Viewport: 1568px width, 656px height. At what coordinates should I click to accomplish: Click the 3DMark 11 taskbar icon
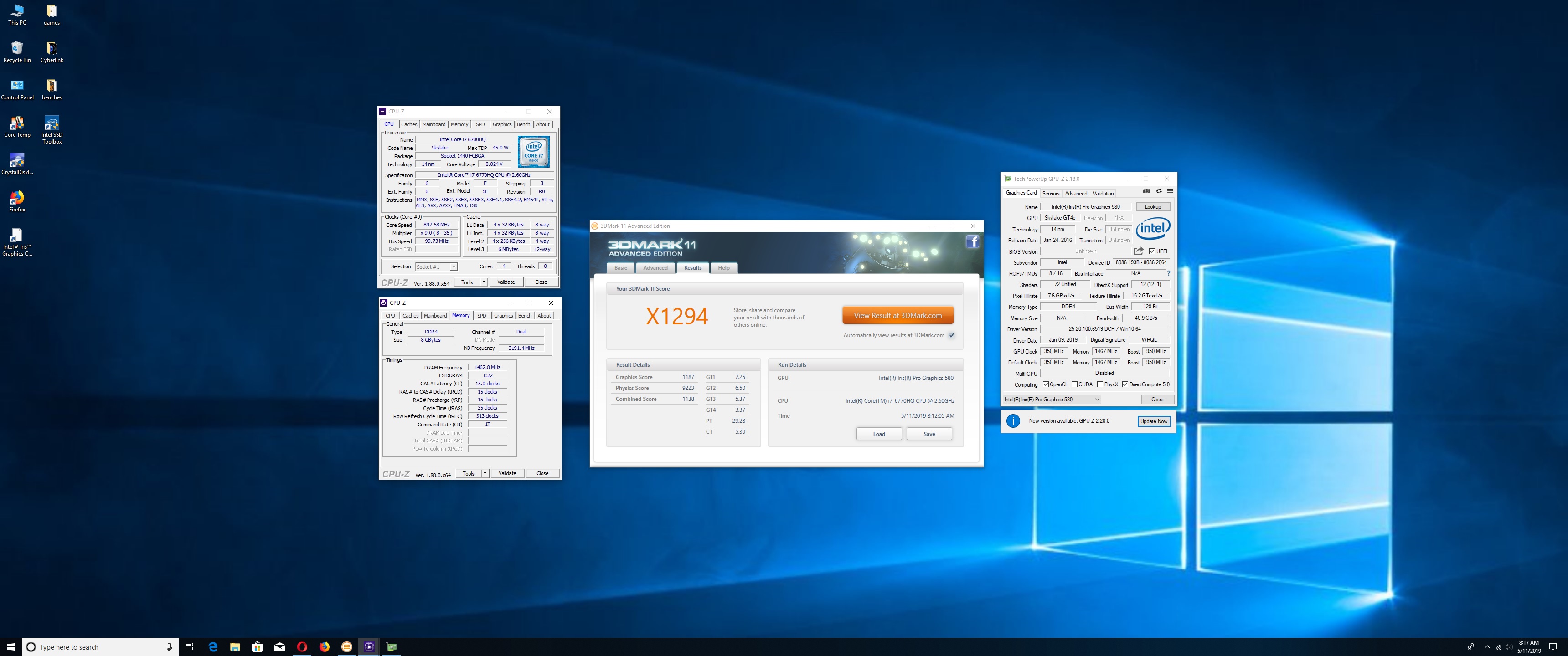346,647
